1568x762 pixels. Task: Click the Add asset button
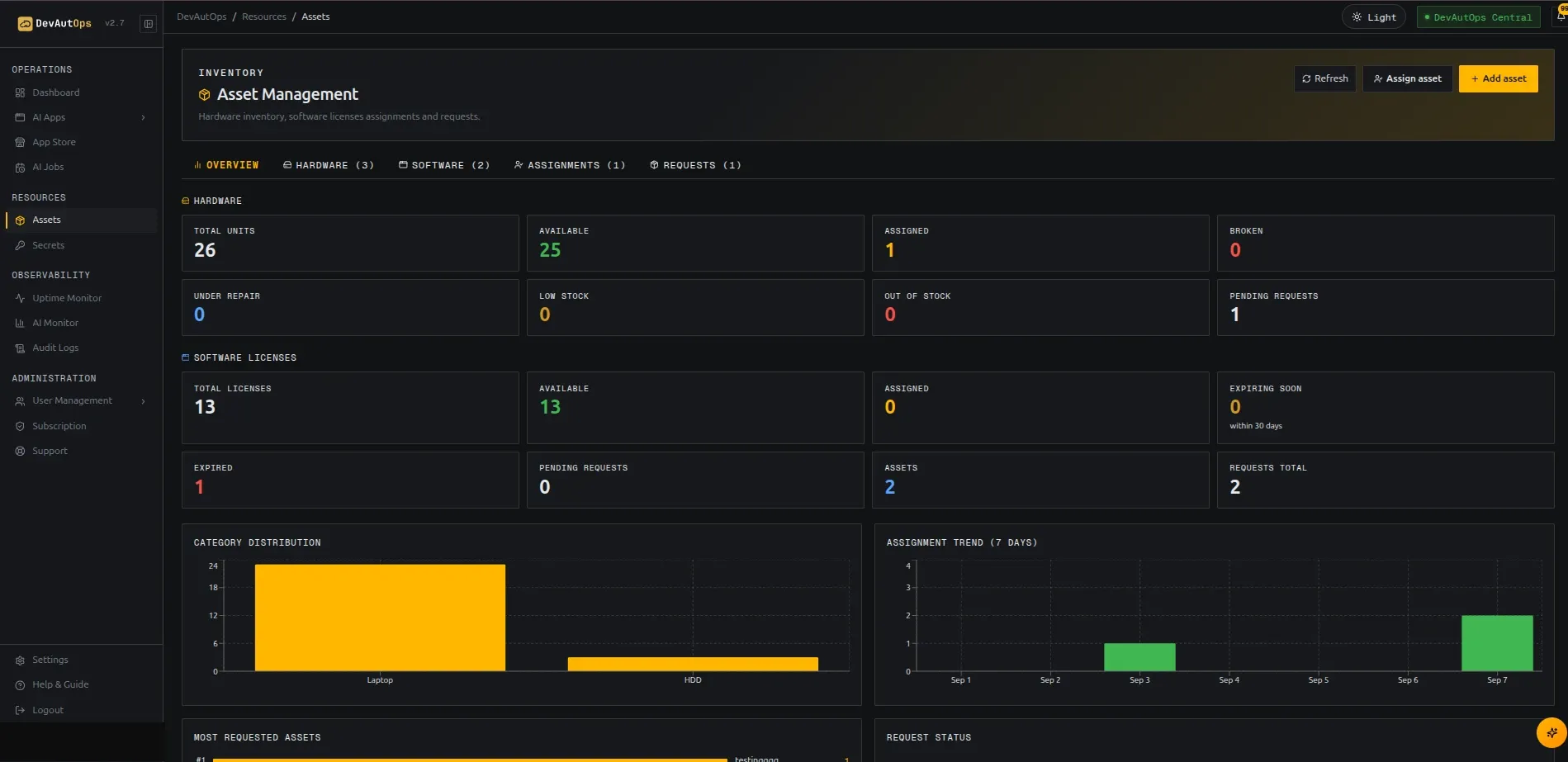(x=1498, y=78)
